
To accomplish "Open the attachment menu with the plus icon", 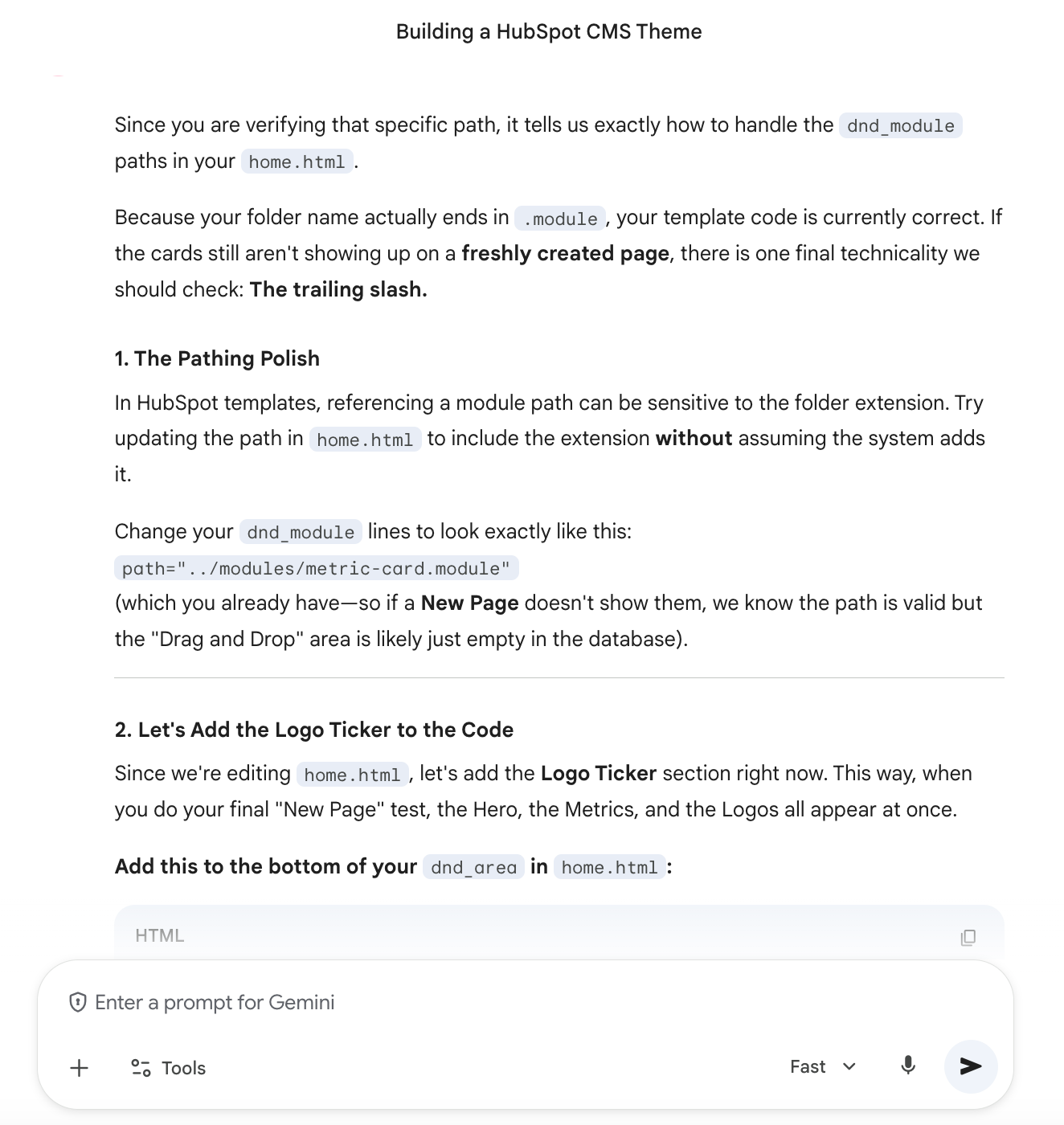I will [79, 1068].
